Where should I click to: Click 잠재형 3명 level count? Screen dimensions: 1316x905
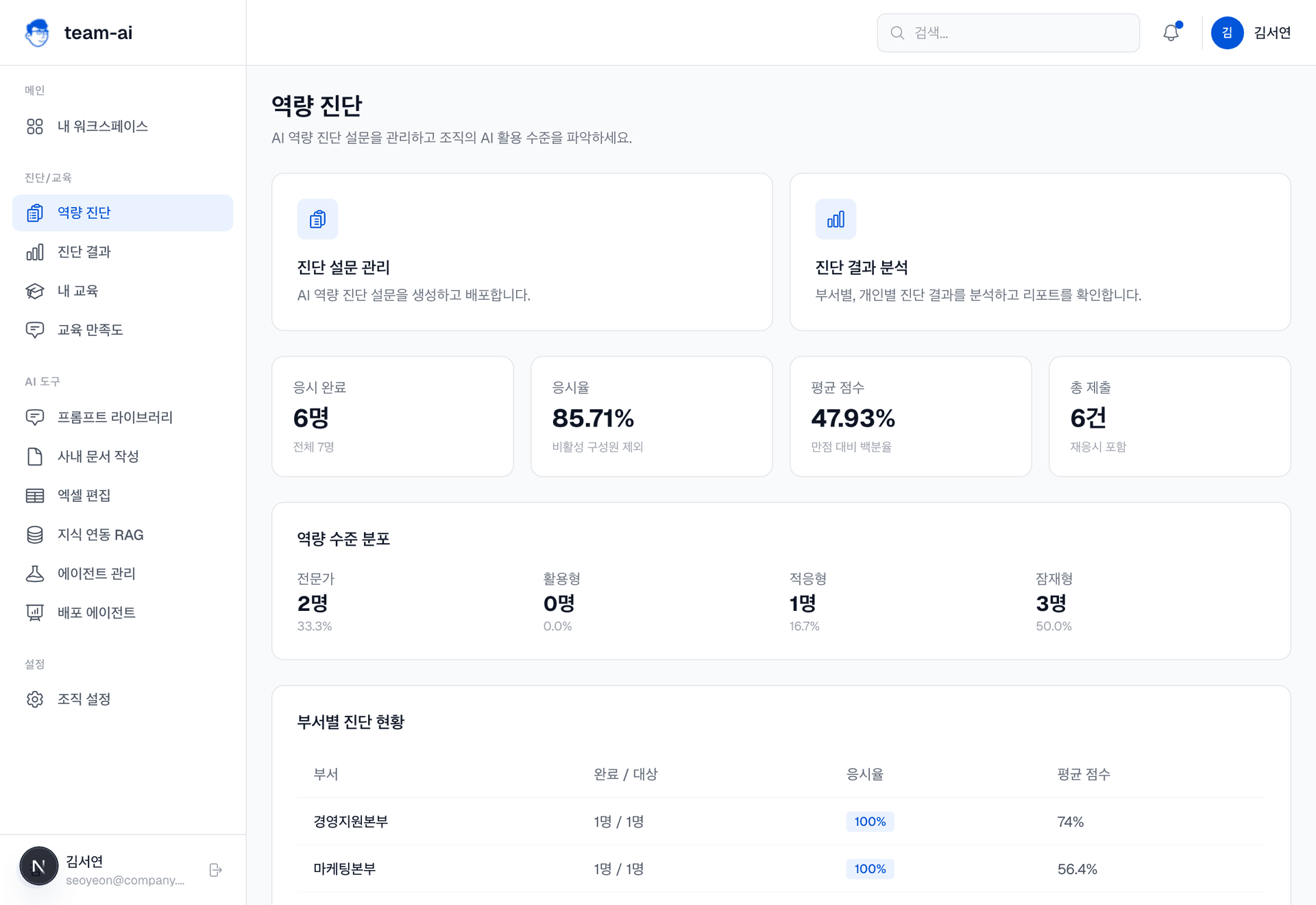1051,603
